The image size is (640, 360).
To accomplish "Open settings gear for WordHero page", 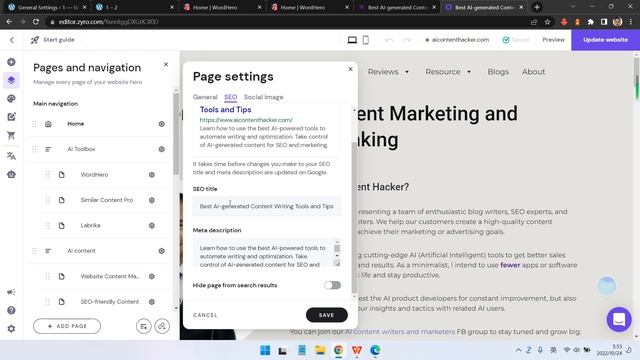I will [152, 175].
